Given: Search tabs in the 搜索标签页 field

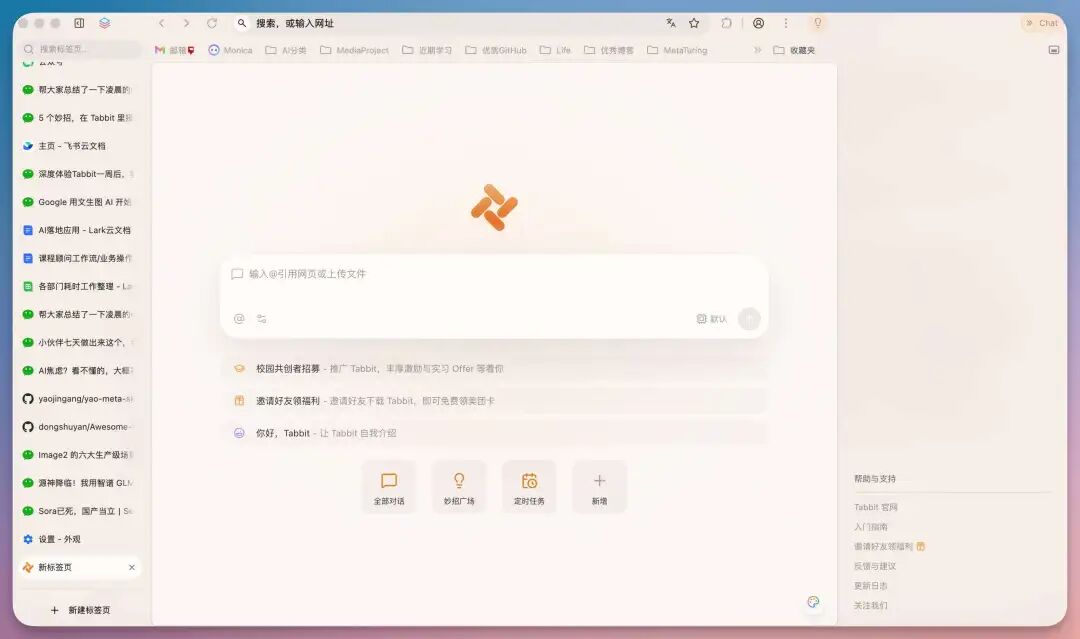Looking at the screenshot, I should 81,50.
